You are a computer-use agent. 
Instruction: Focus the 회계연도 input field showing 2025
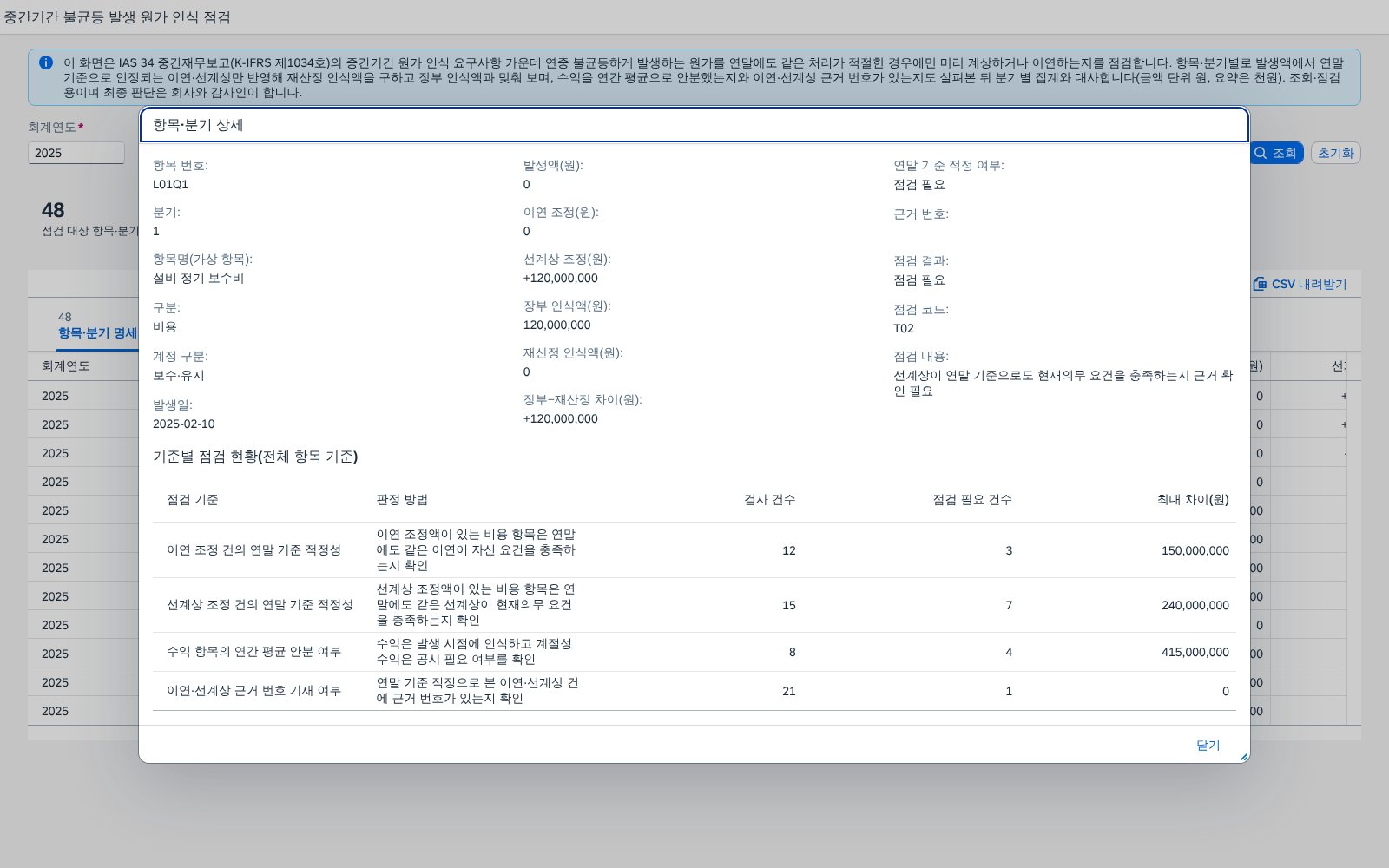[x=76, y=153]
